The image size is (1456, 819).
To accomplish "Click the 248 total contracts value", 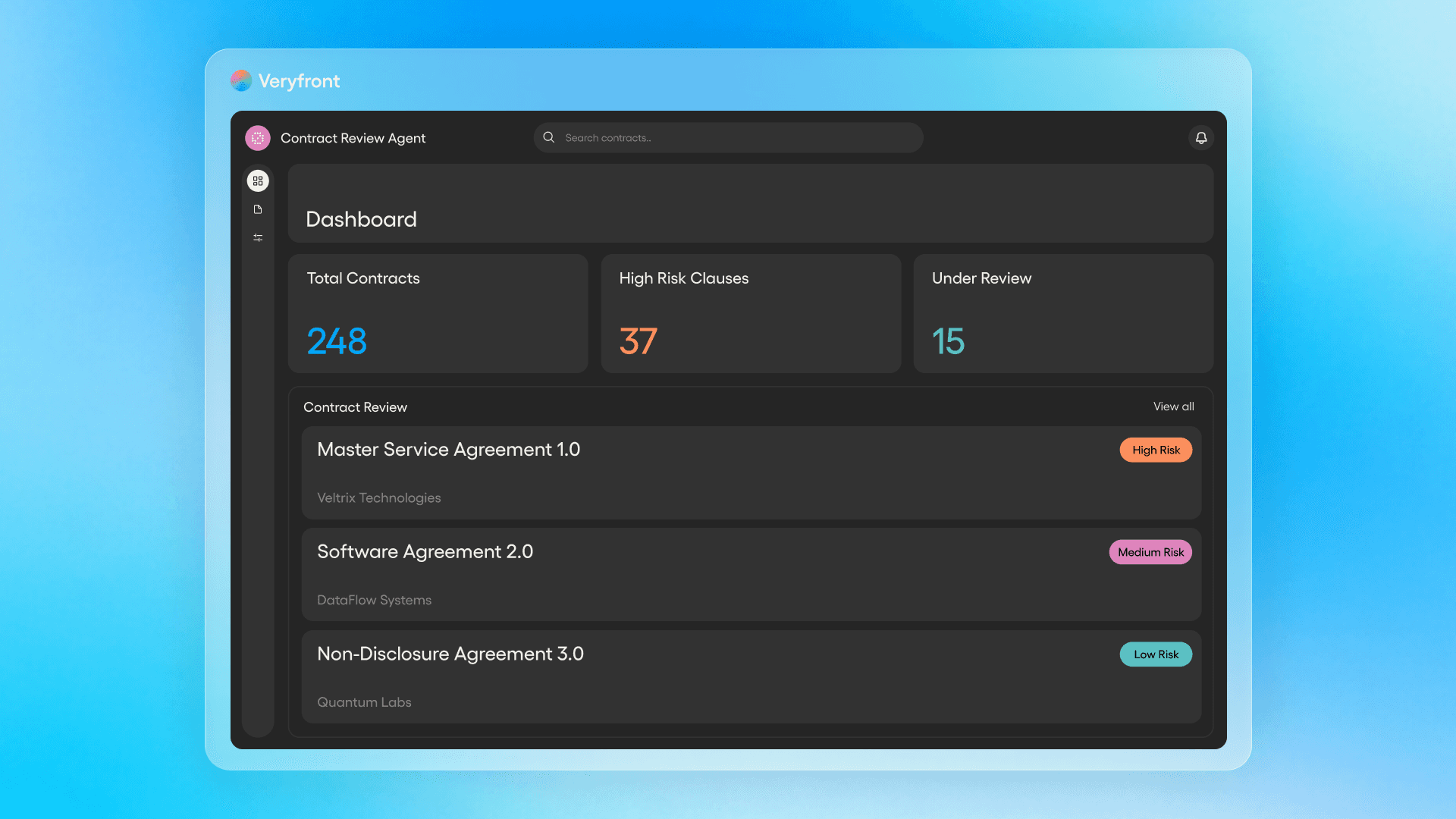I will coord(337,341).
